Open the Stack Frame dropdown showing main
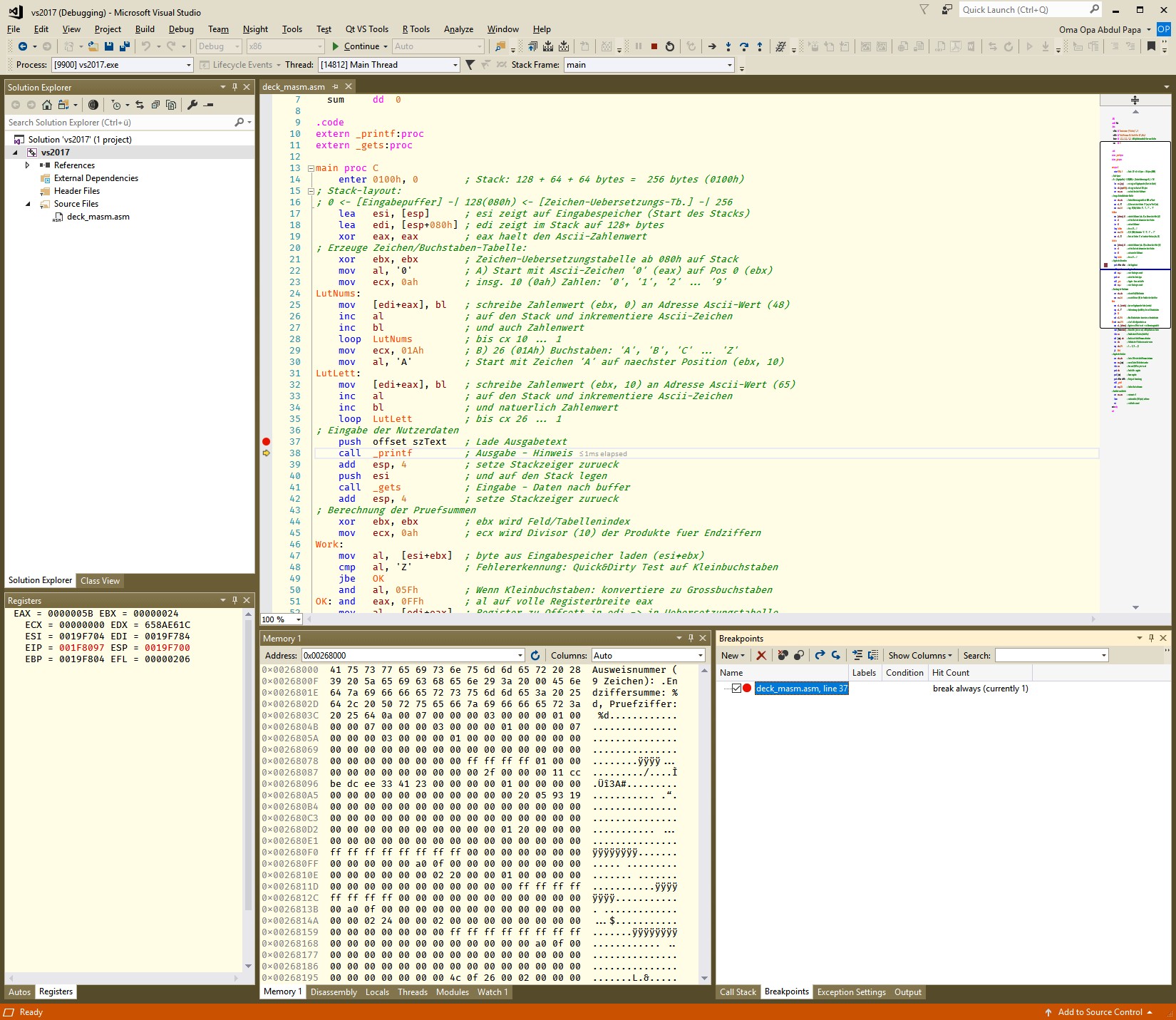 pos(649,65)
